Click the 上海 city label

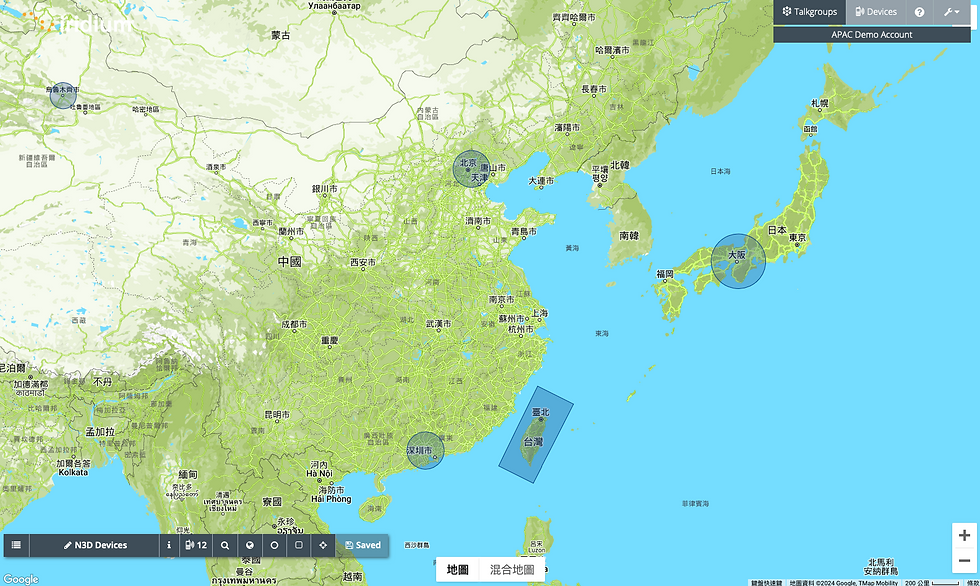pos(539,313)
